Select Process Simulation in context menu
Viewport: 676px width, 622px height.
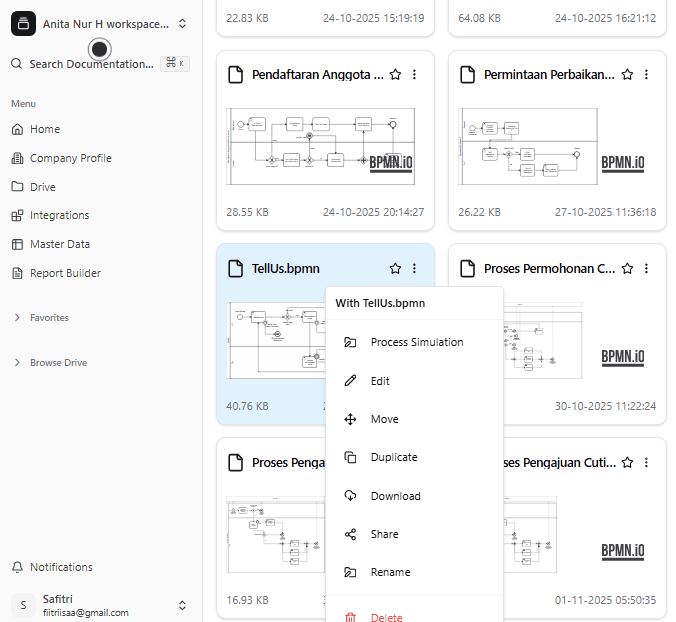(x=414, y=342)
